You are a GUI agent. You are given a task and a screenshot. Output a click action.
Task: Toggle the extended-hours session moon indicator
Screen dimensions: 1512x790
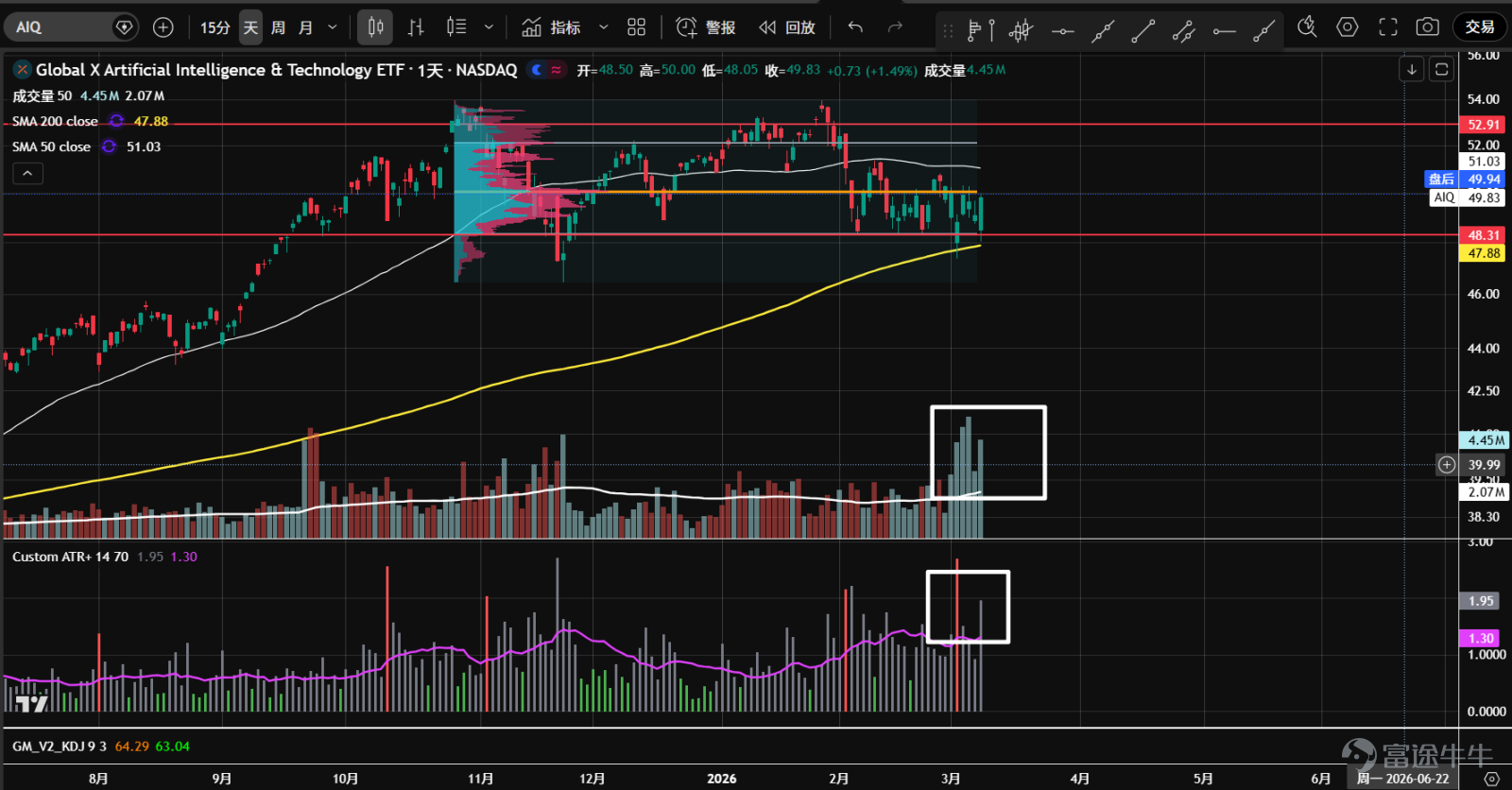[x=537, y=70]
